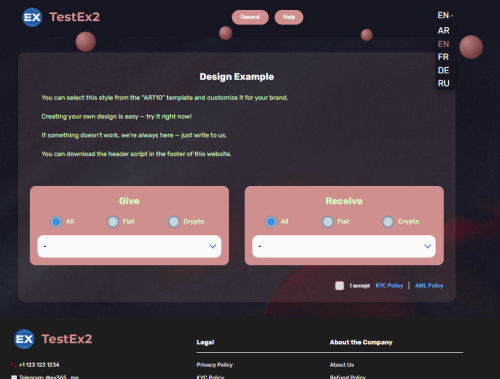Click the Legal footer heading

(205, 342)
